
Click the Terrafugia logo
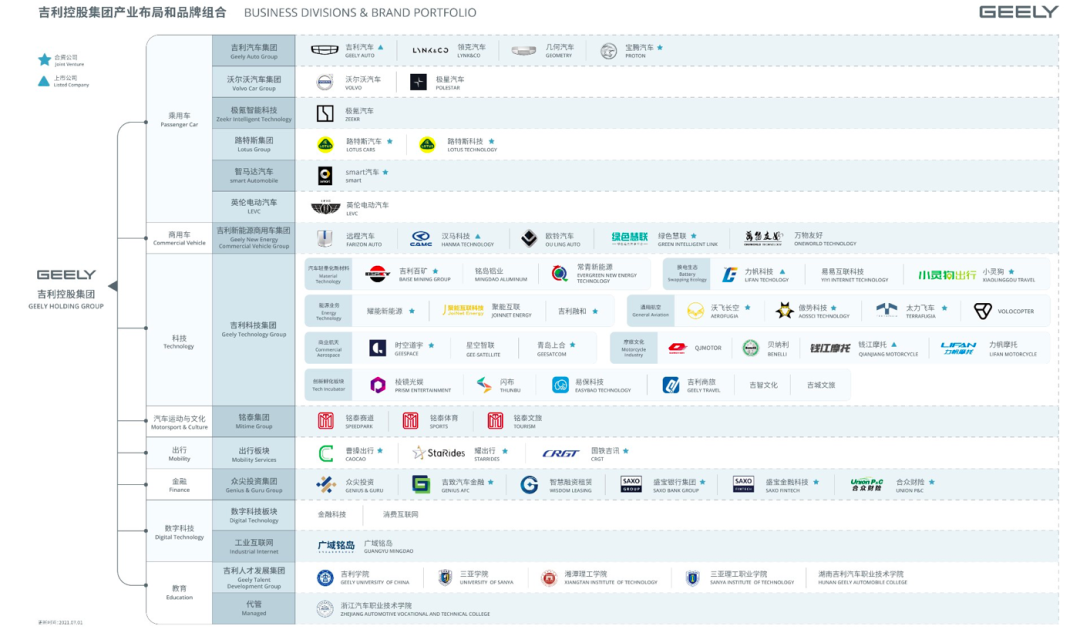point(886,310)
